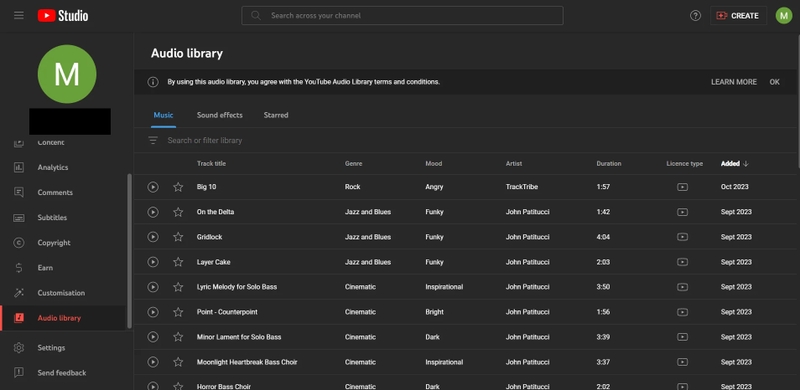
Task: Play Lyric Melody for Solo Bass
Action: (153, 287)
